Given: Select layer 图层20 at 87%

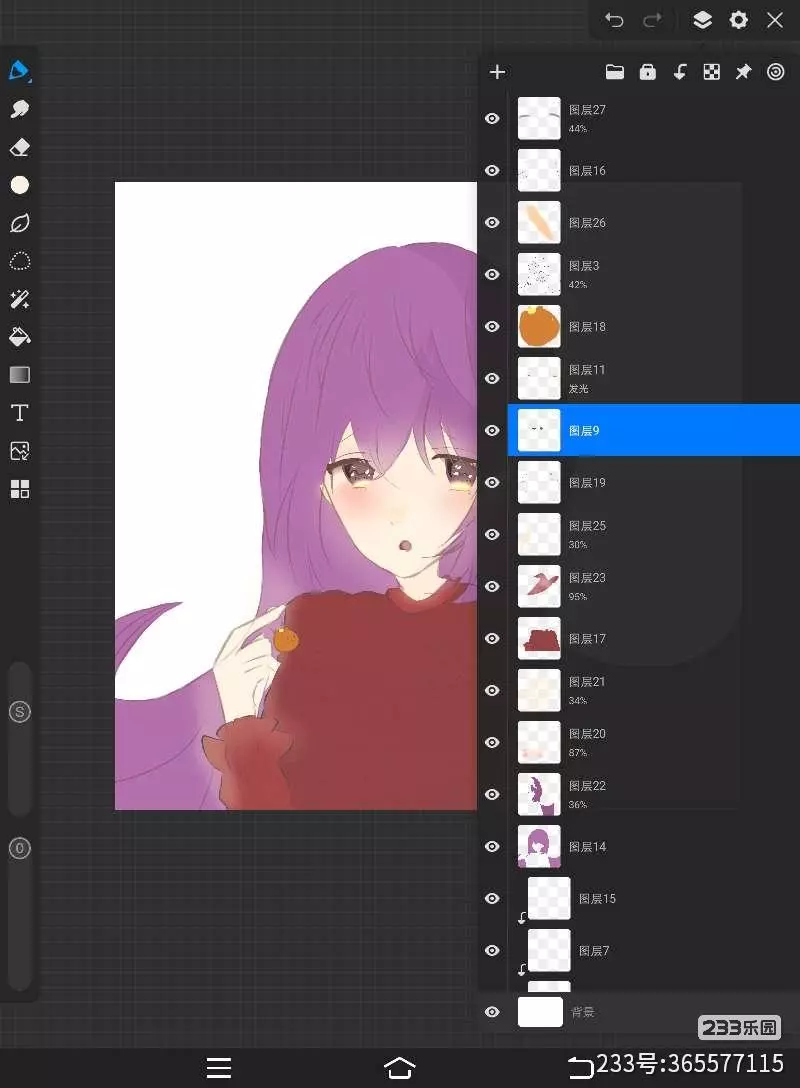Looking at the screenshot, I should tap(653, 742).
